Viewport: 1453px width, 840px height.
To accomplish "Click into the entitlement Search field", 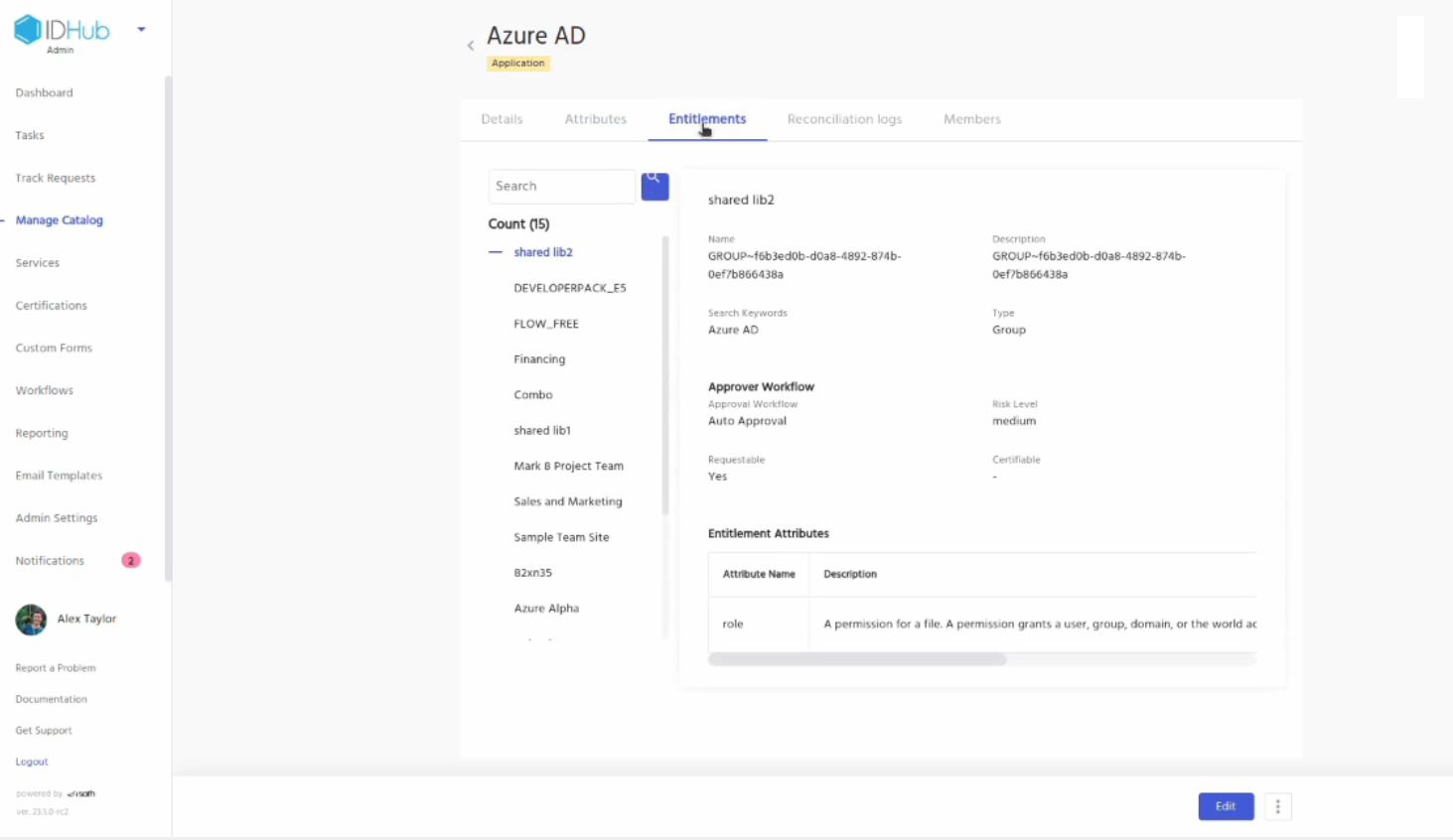I will 561,187.
